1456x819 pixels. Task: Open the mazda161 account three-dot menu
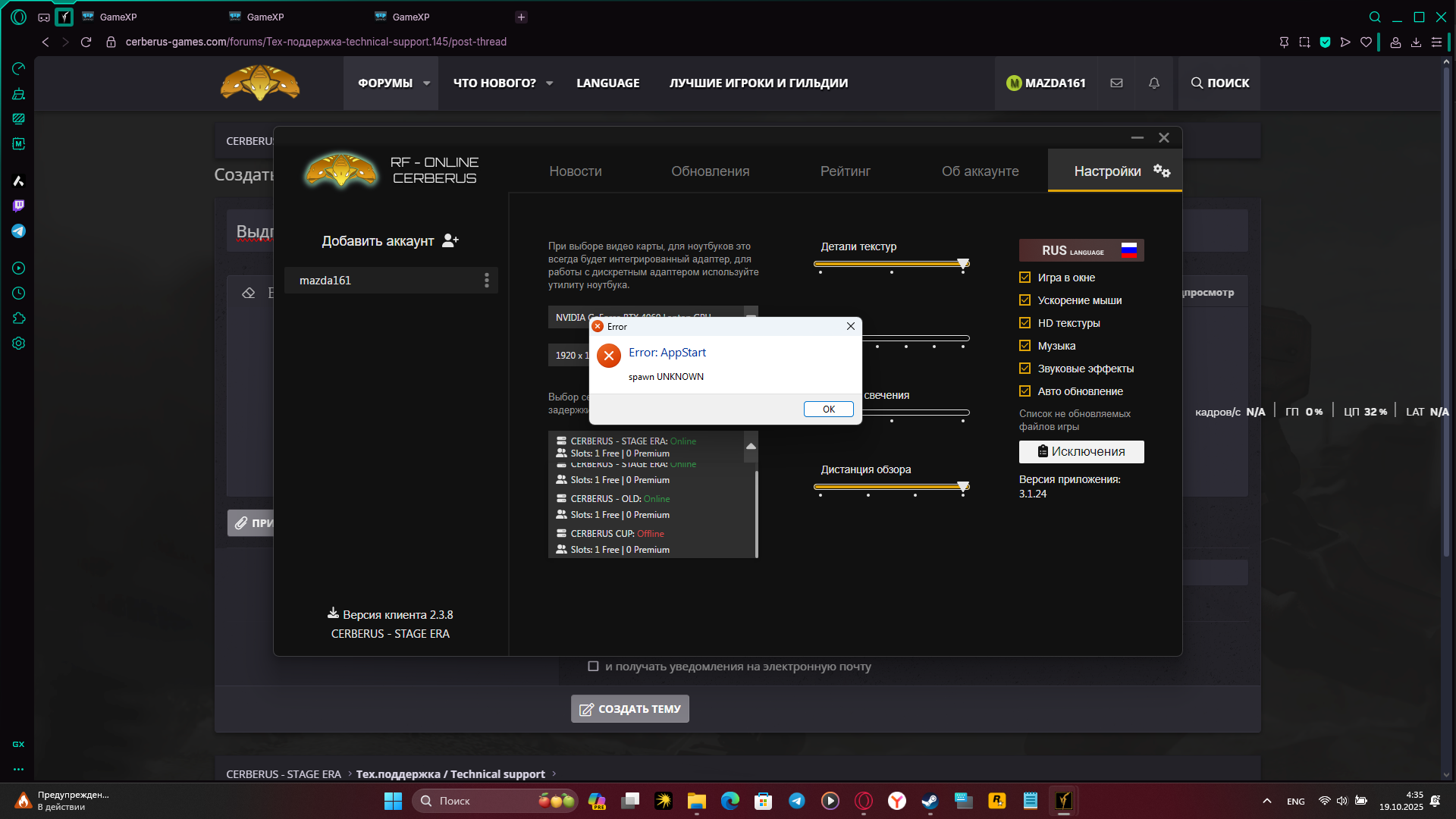point(486,281)
